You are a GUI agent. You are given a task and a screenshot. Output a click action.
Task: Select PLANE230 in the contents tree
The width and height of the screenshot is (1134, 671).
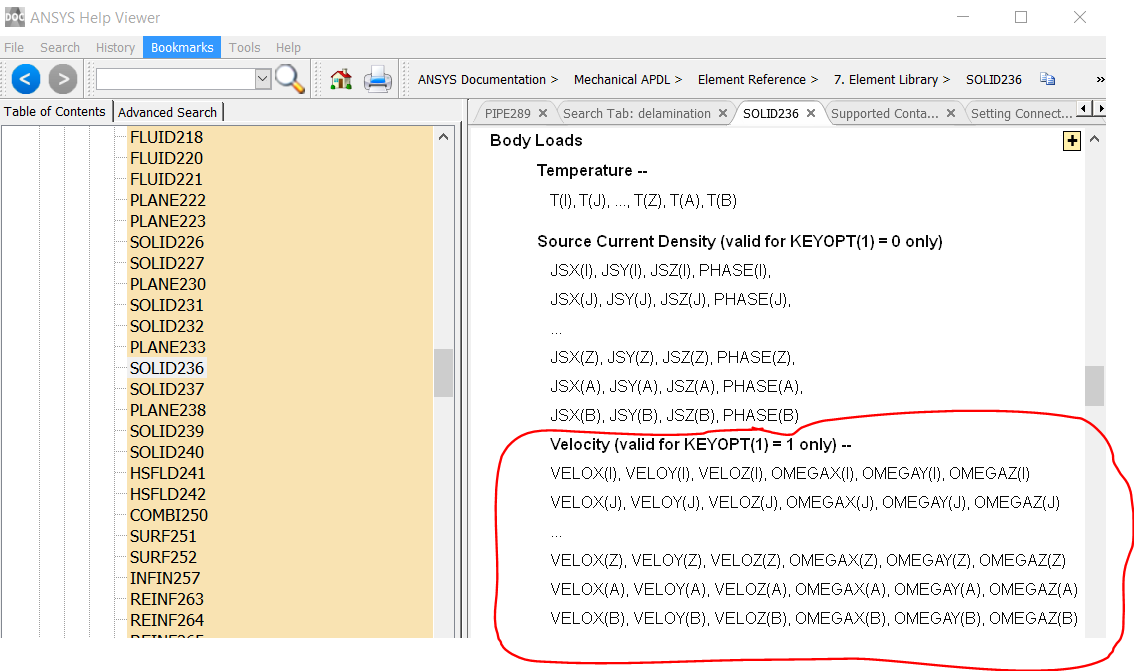point(168,284)
